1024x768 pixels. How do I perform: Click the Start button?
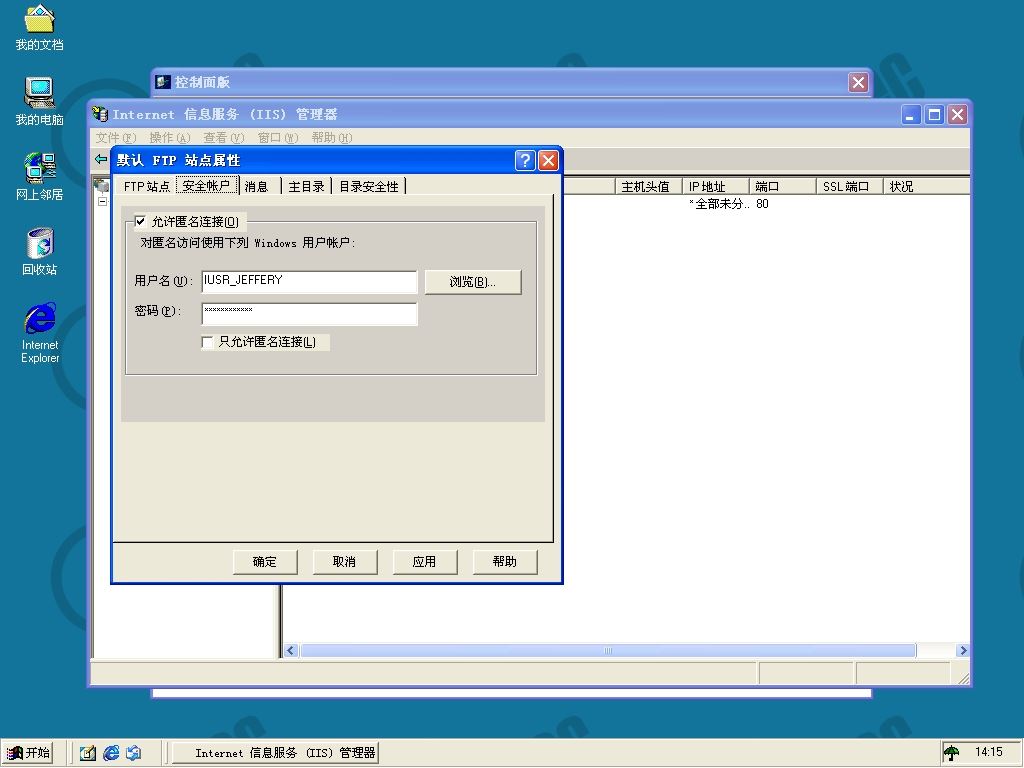(27, 753)
